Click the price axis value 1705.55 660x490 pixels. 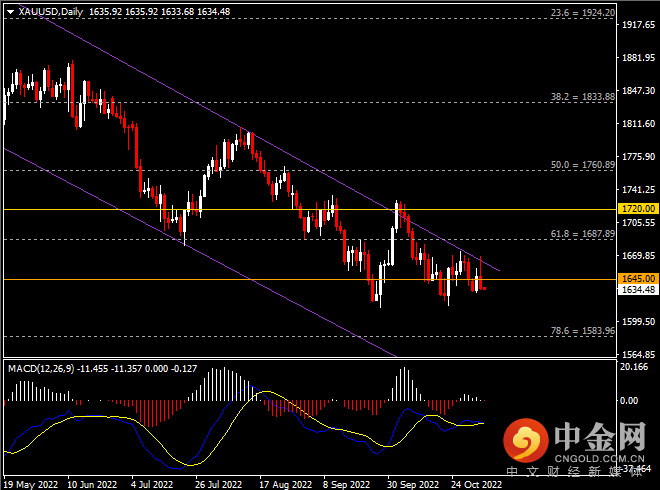pos(639,223)
